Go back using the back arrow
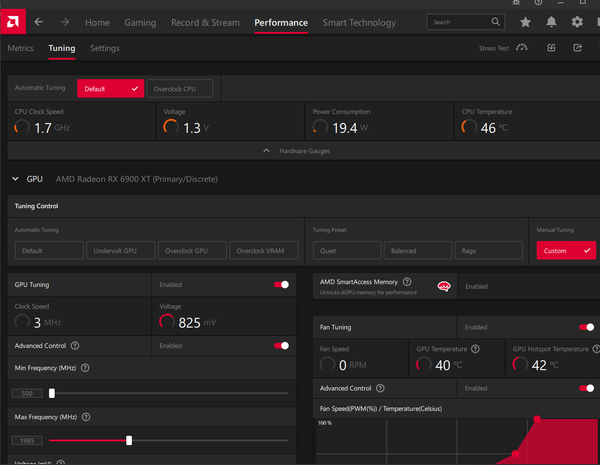 pyautogui.click(x=39, y=22)
